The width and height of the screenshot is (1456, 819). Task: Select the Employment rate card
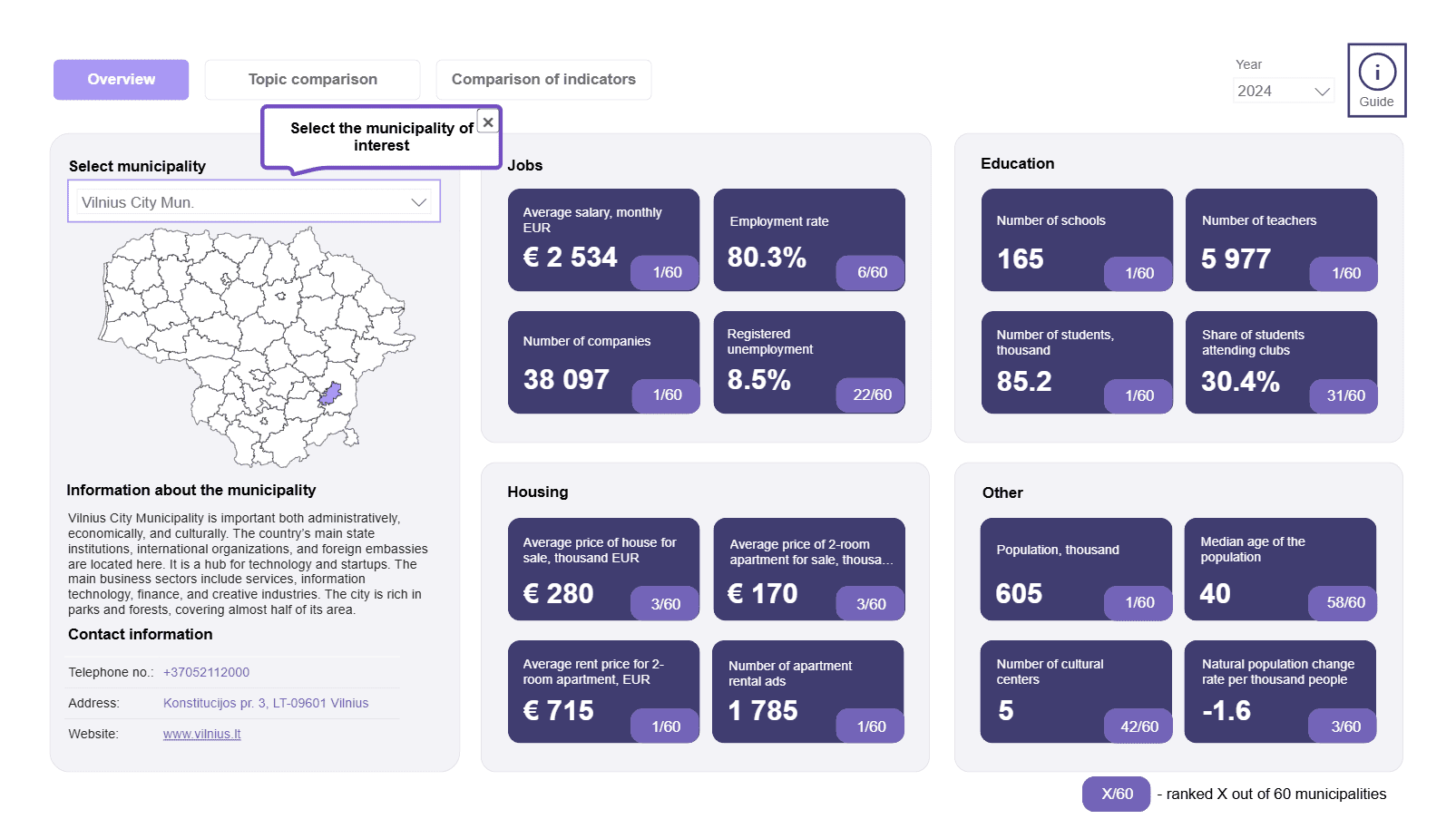click(808, 239)
